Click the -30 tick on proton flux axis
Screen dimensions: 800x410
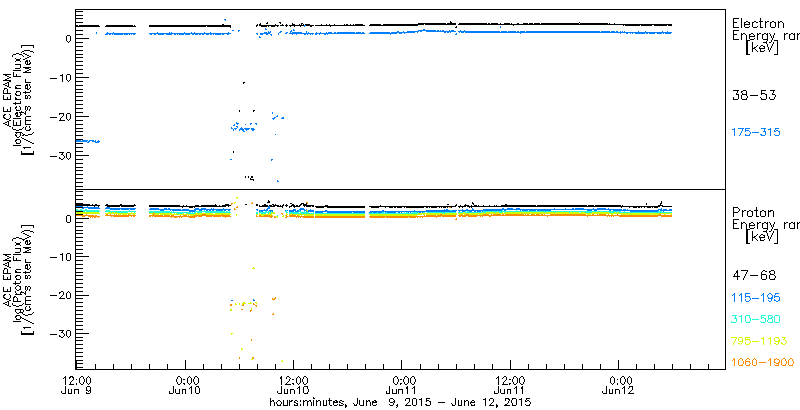59,334
